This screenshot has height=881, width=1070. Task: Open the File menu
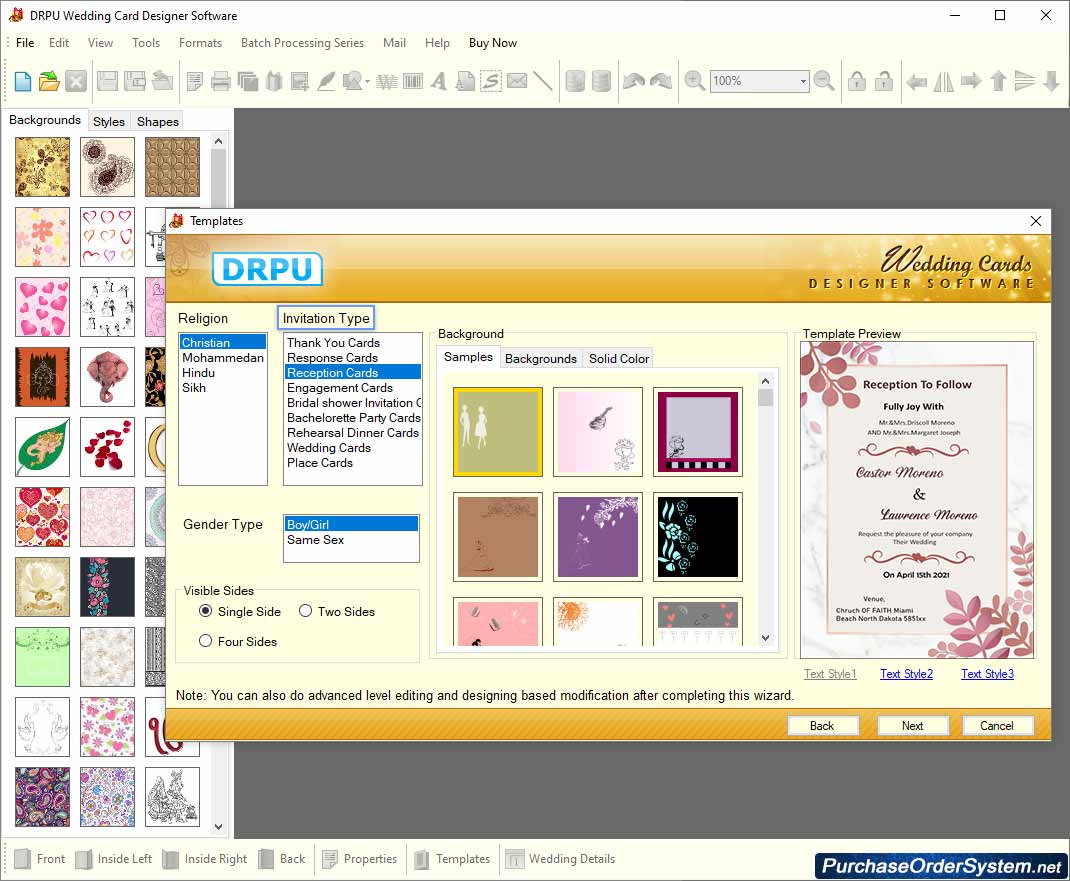25,42
